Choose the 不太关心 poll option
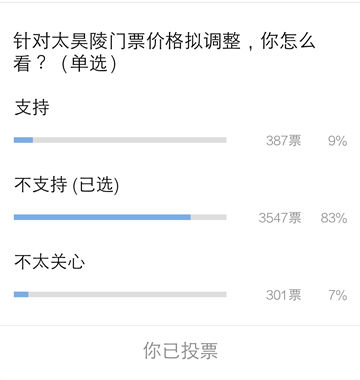The width and height of the screenshot is (360, 380). click(49, 262)
